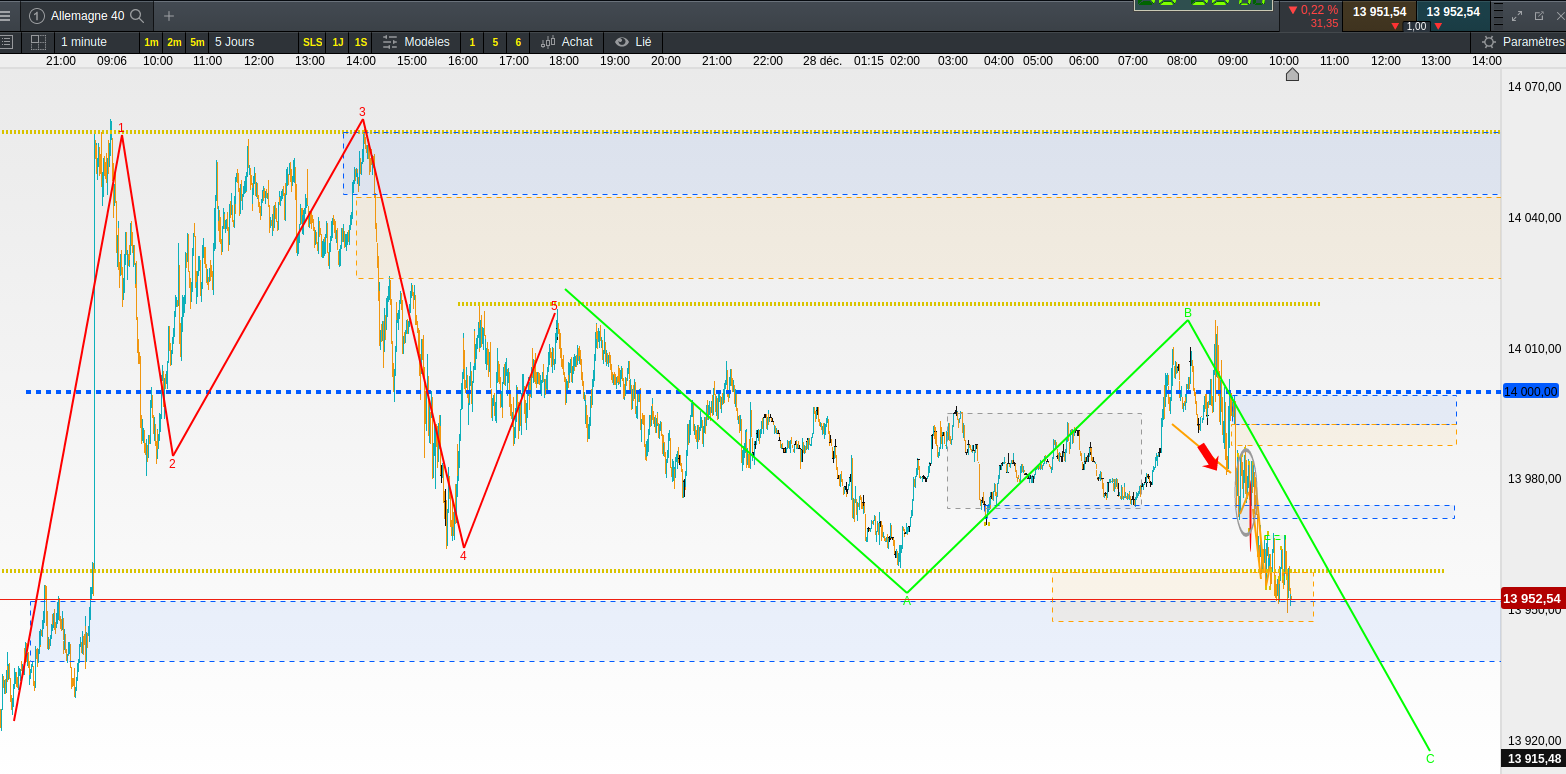Select the current price label 13 952,54
Screen dimensions: 1566x774
[x=1531, y=599]
